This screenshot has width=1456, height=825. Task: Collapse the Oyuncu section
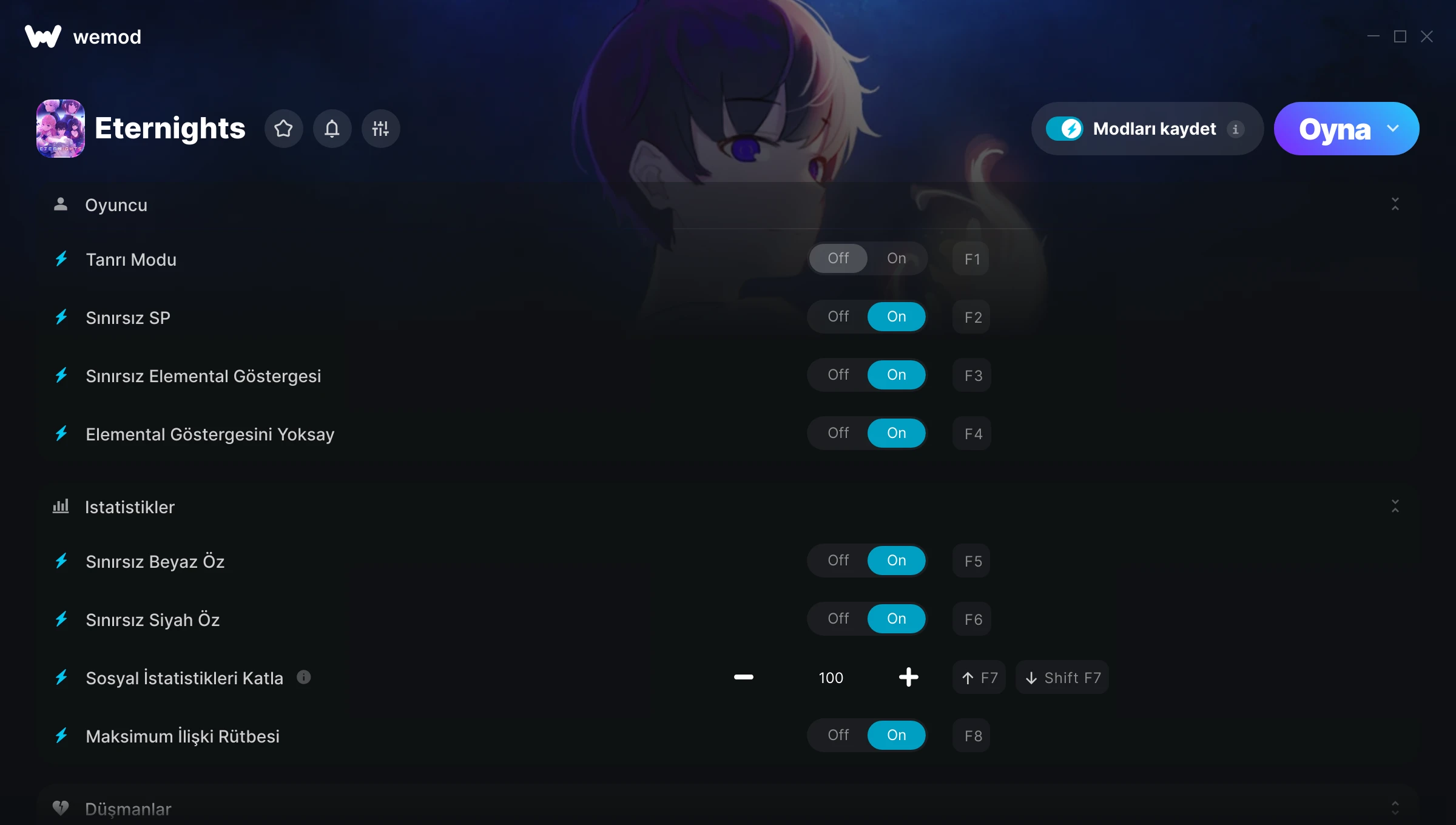click(x=1395, y=204)
